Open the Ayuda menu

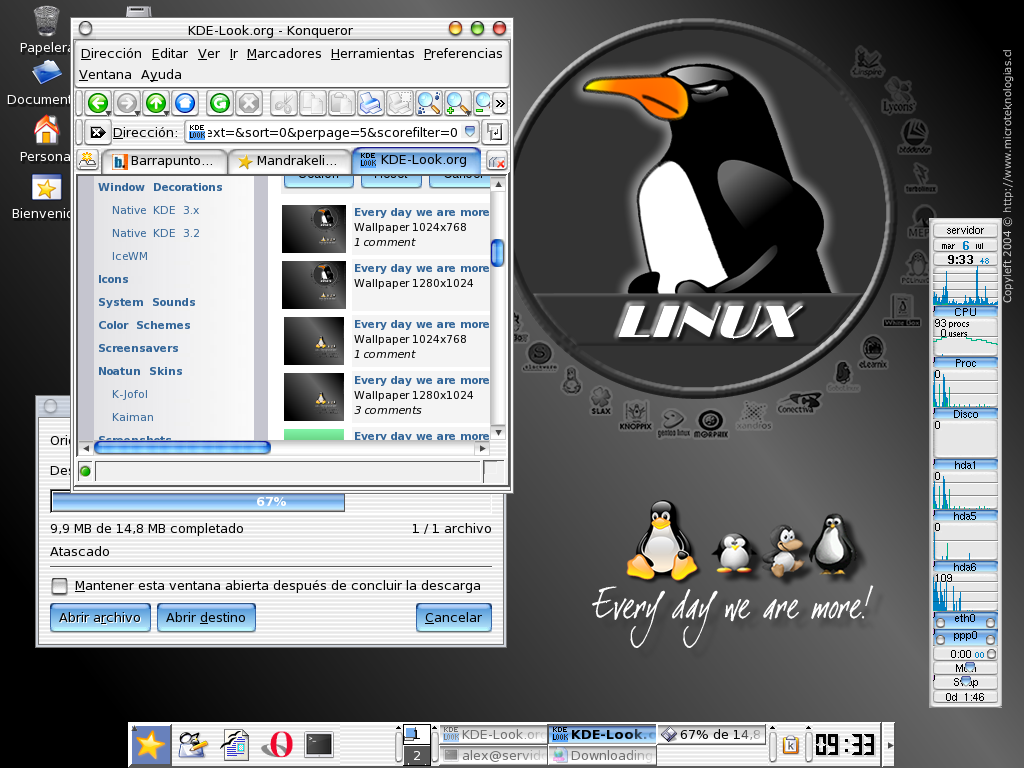click(x=161, y=74)
